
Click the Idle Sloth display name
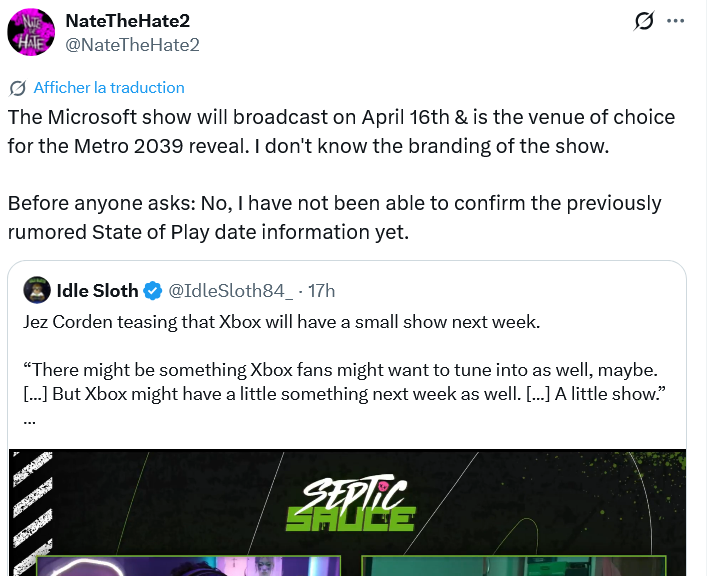tap(97, 291)
